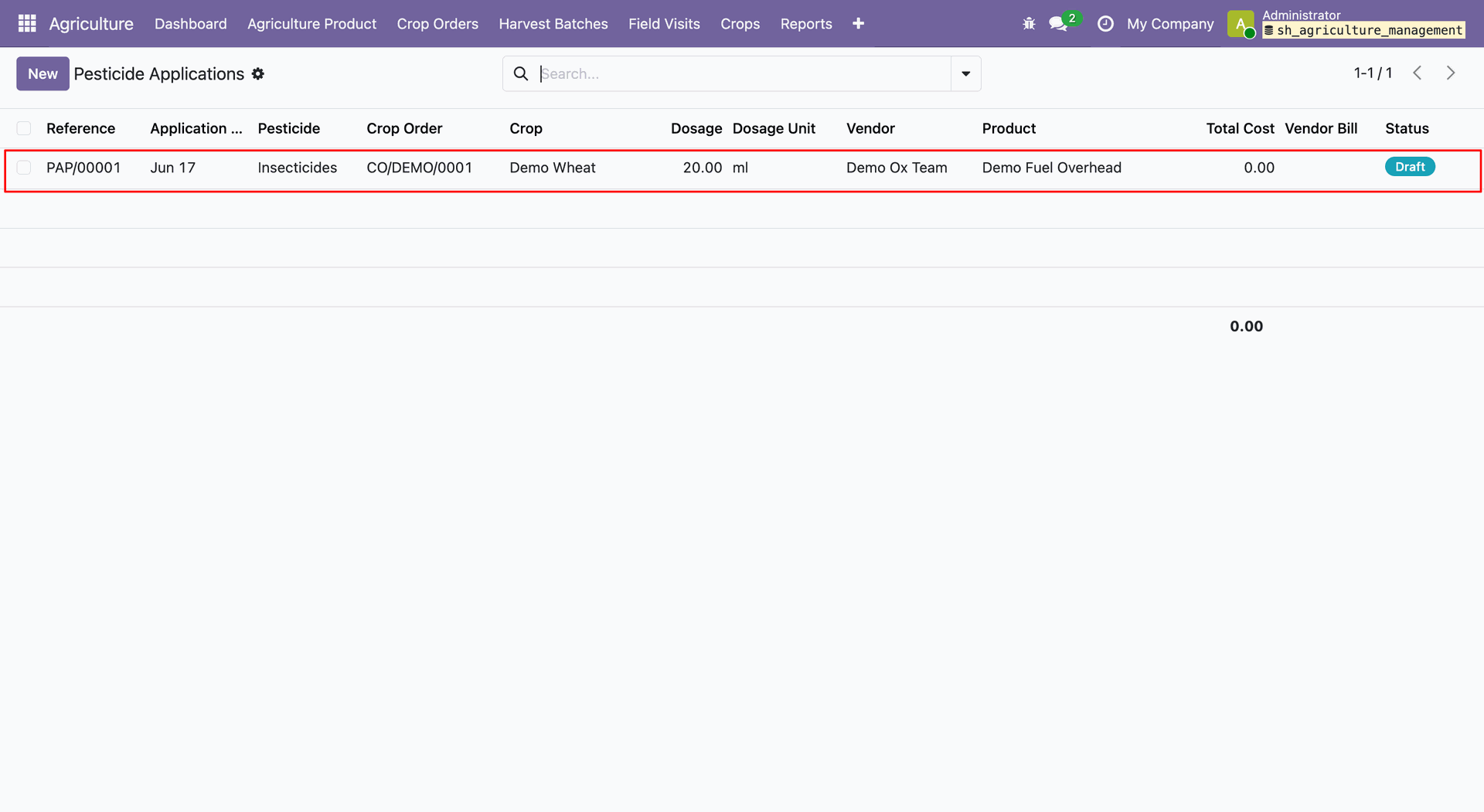This screenshot has height=812, width=1484.
Task: Sort by the Dosage Unit column header
Action: [x=774, y=128]
